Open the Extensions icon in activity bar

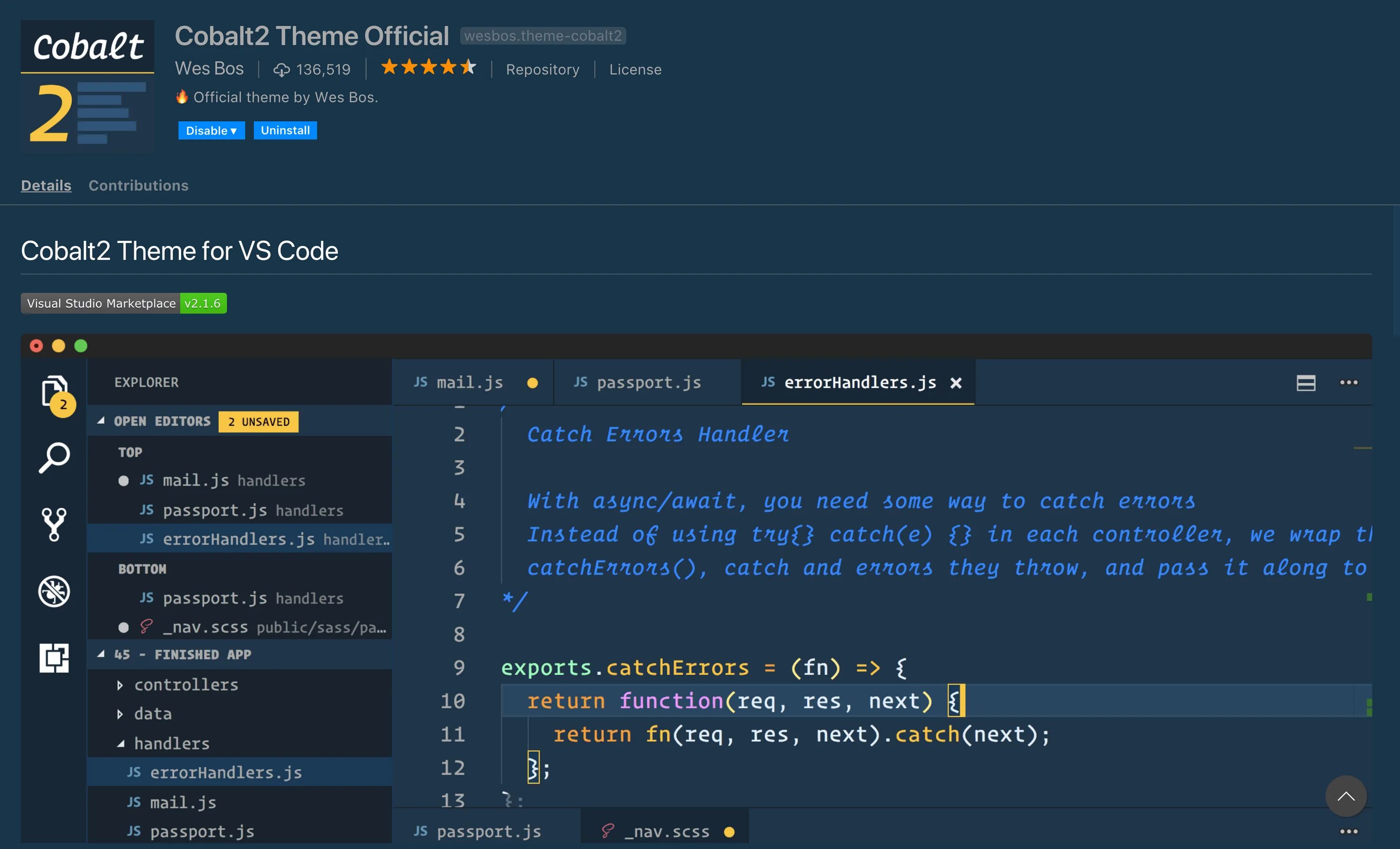54,658
